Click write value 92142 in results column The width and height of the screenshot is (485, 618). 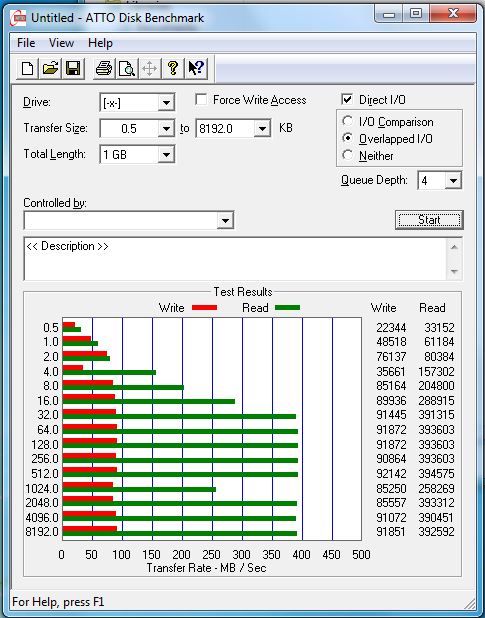[x=391, y=473]
